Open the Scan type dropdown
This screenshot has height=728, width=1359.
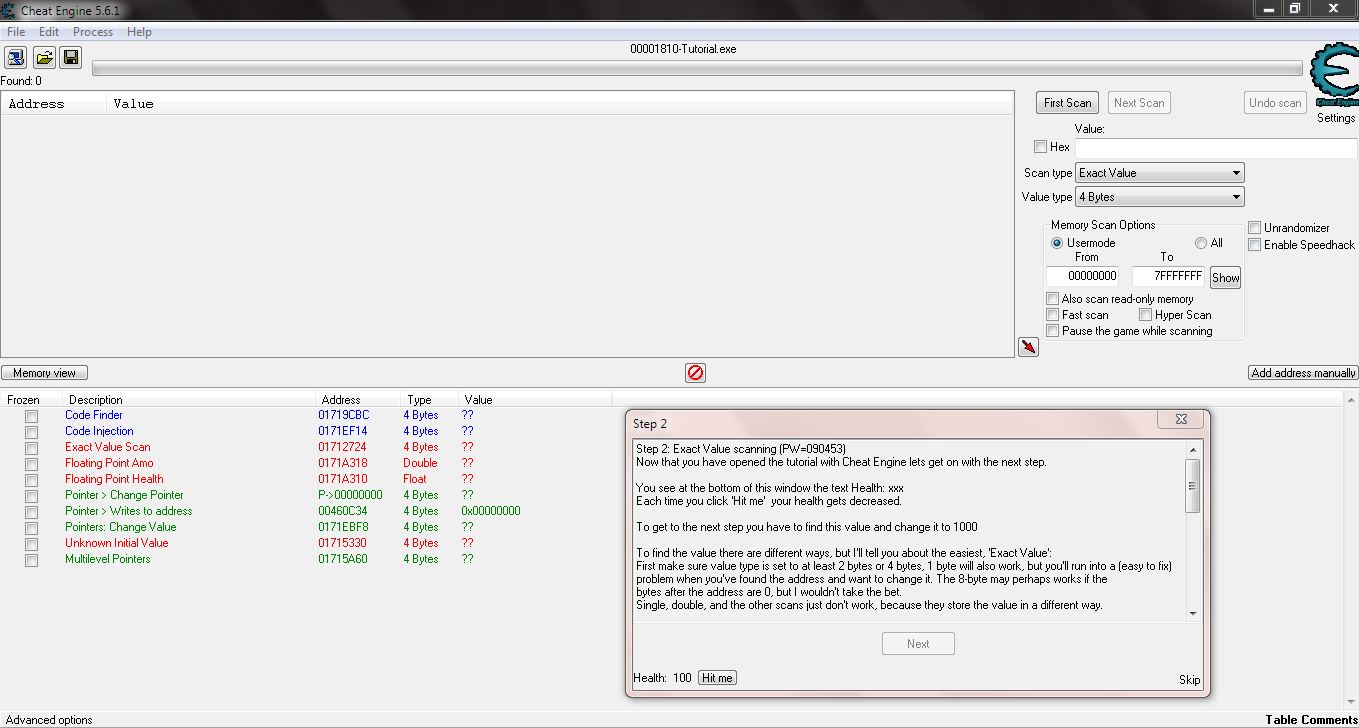click(1159, 173)
